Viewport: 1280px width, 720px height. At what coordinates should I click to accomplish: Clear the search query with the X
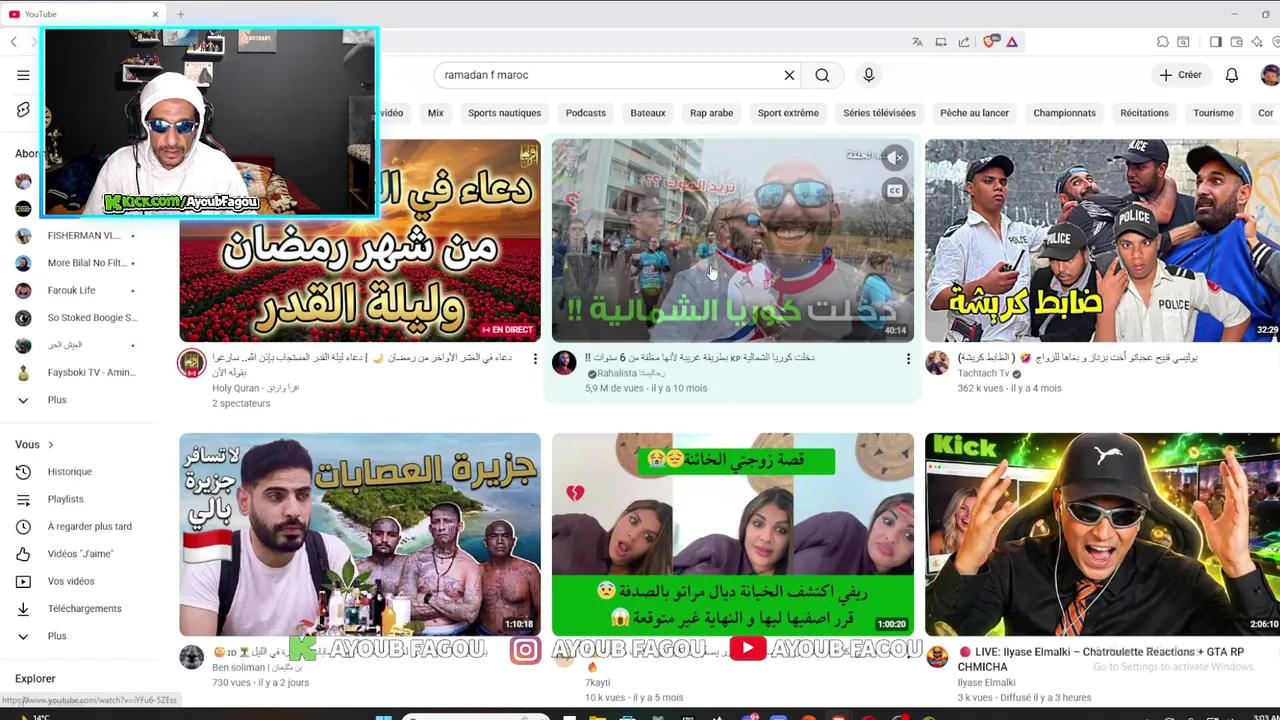tap(789, 75)
